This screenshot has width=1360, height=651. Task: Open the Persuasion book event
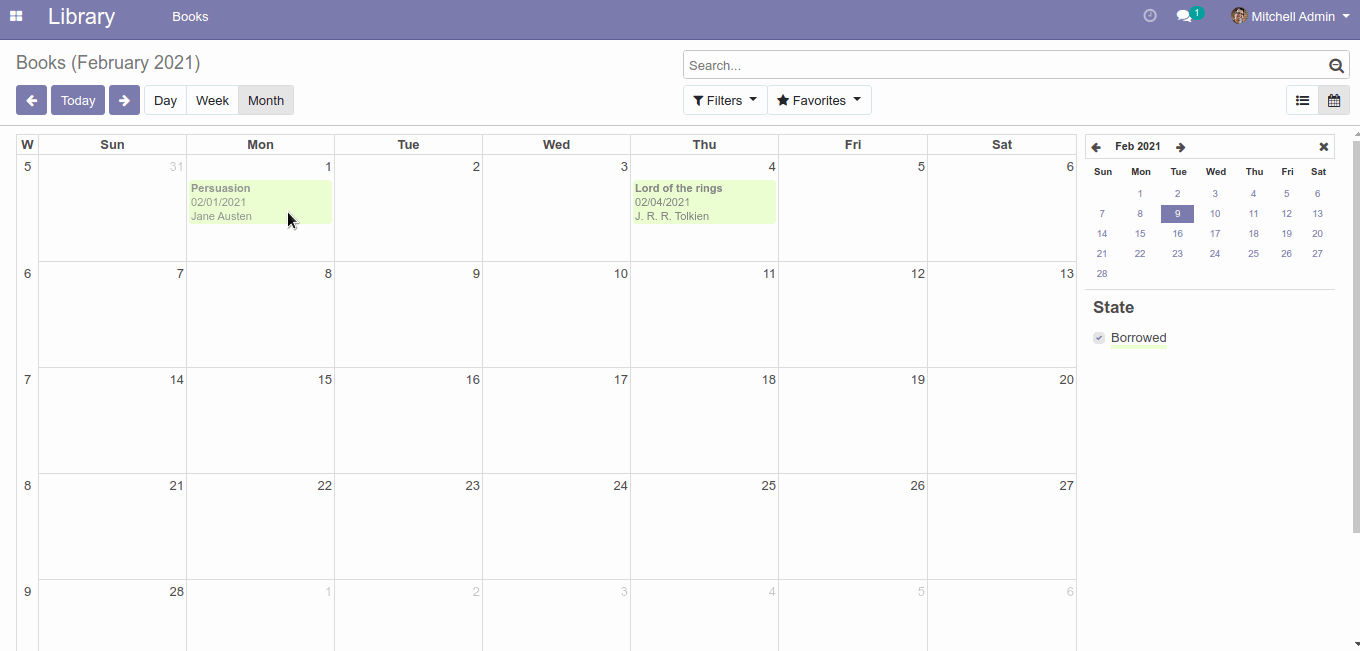[x=260, y=201]
